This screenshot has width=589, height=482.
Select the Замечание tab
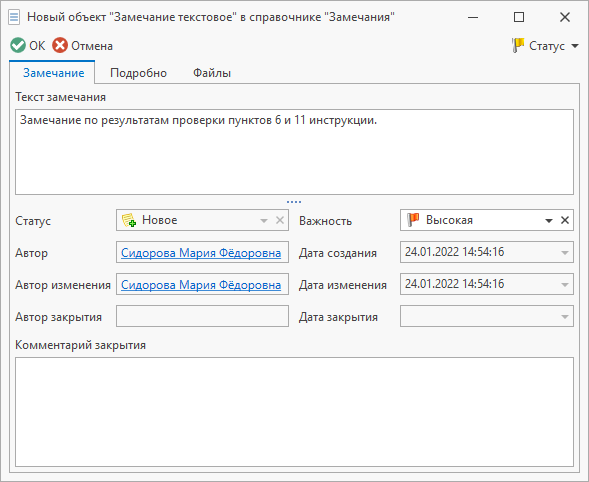pyautogui.click(x=53, y=73)
